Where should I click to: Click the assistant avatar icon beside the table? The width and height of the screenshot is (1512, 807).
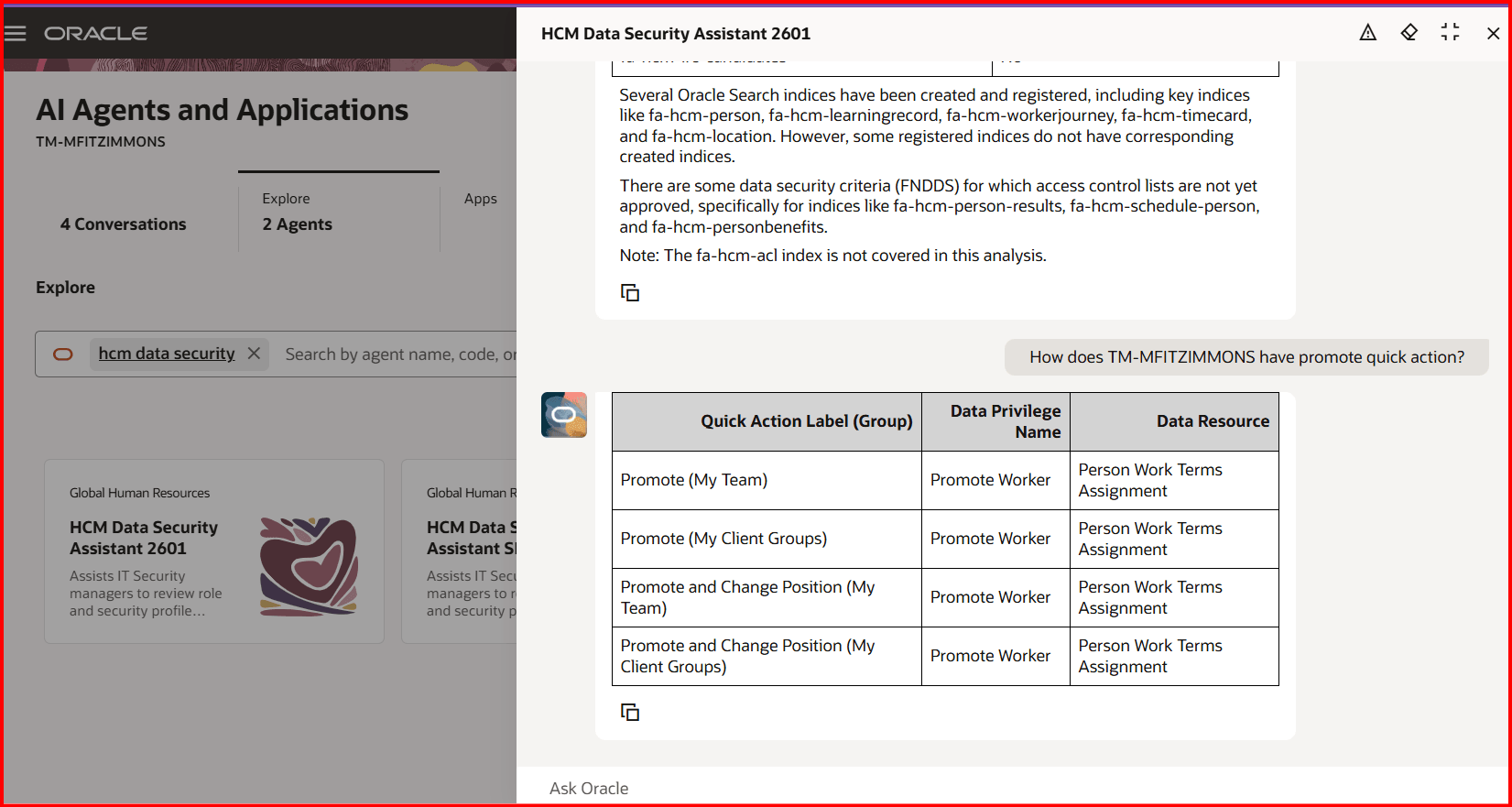click(564, 415)
